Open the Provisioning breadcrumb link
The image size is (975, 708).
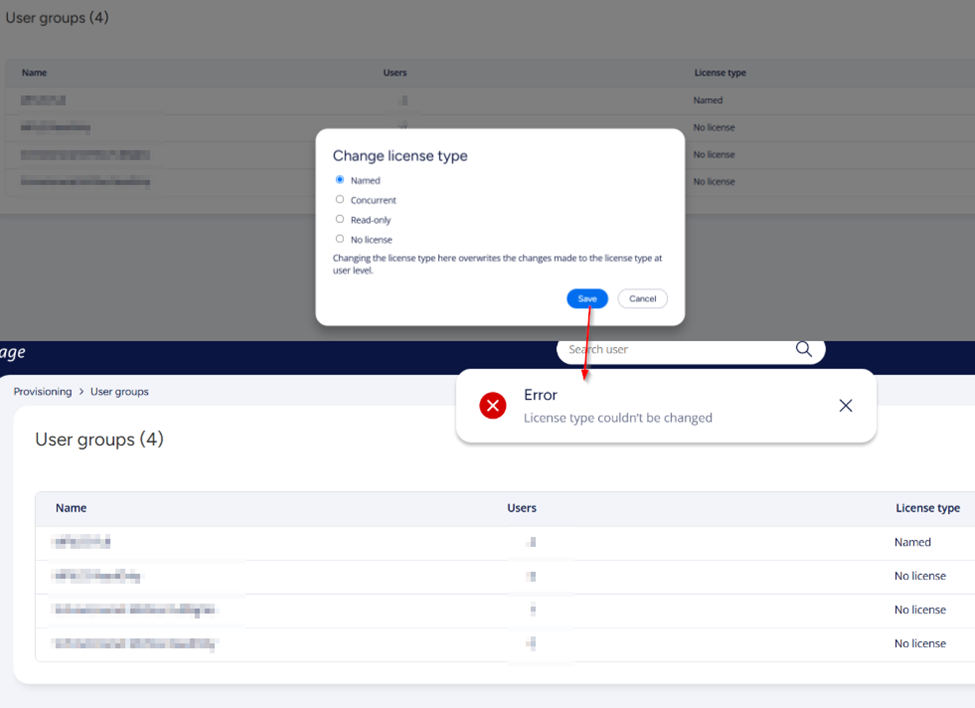pyautogui.click(x=43, y=392)
